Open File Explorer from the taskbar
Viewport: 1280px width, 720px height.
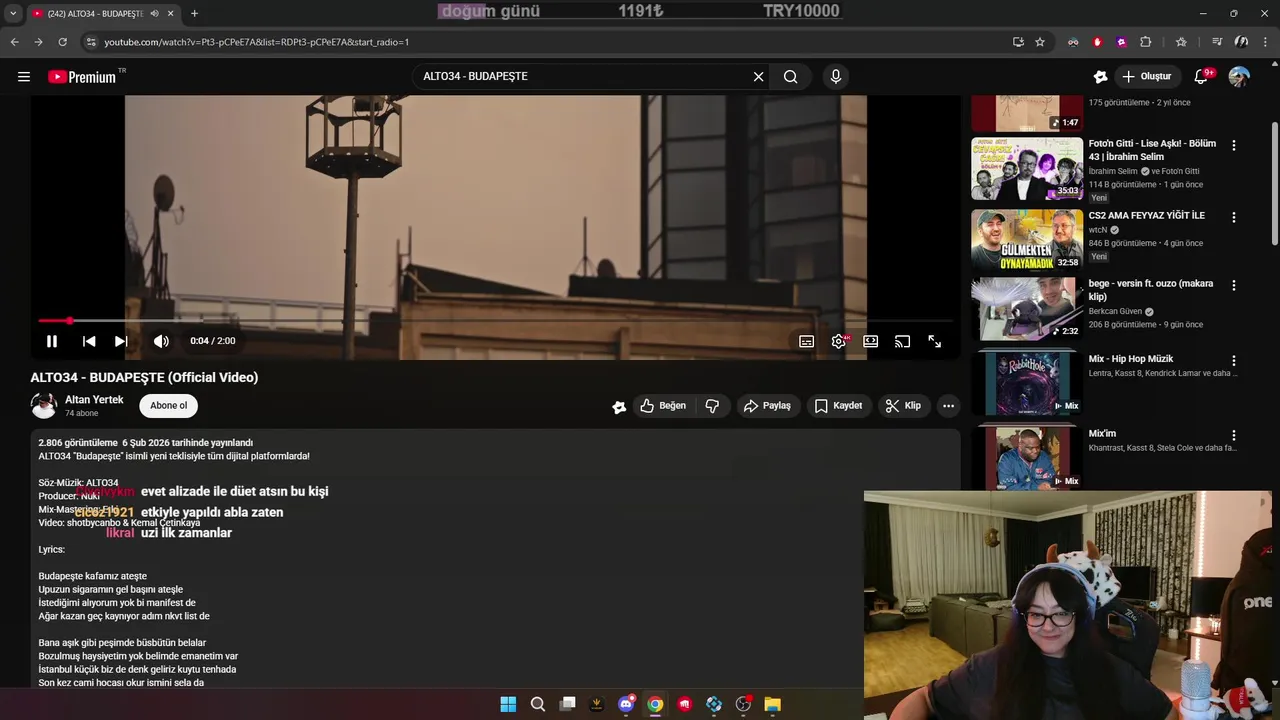(772, 704)
